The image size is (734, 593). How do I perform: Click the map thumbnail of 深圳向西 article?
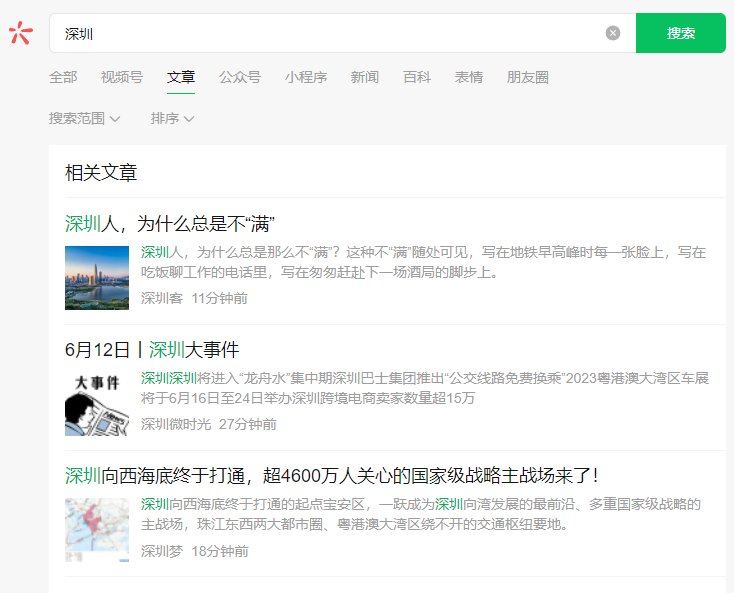click(97, 530)
